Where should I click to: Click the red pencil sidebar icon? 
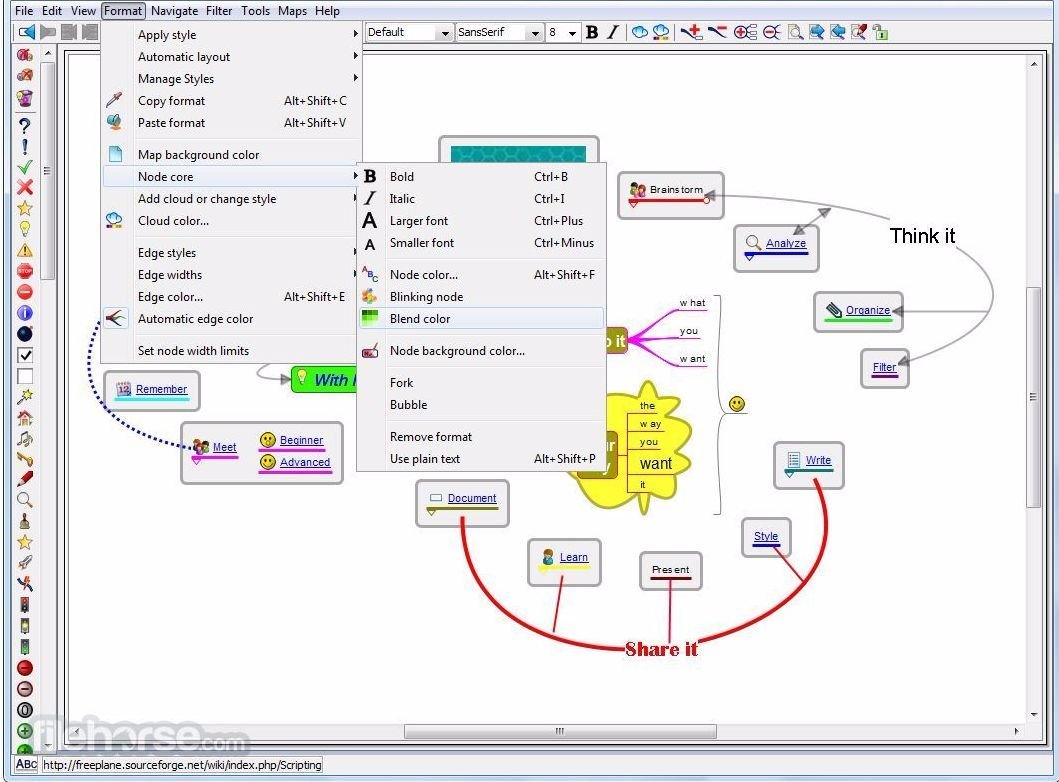24,479
